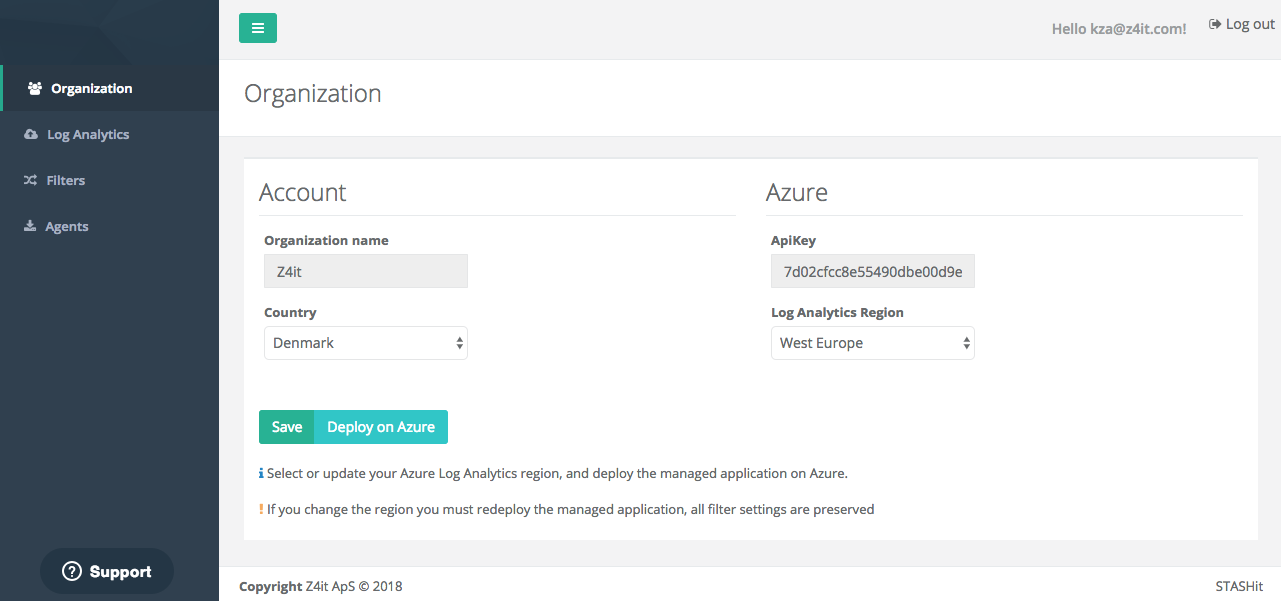
Task: Go to Filters in the sidebar
Action: [x=66, y=181]
